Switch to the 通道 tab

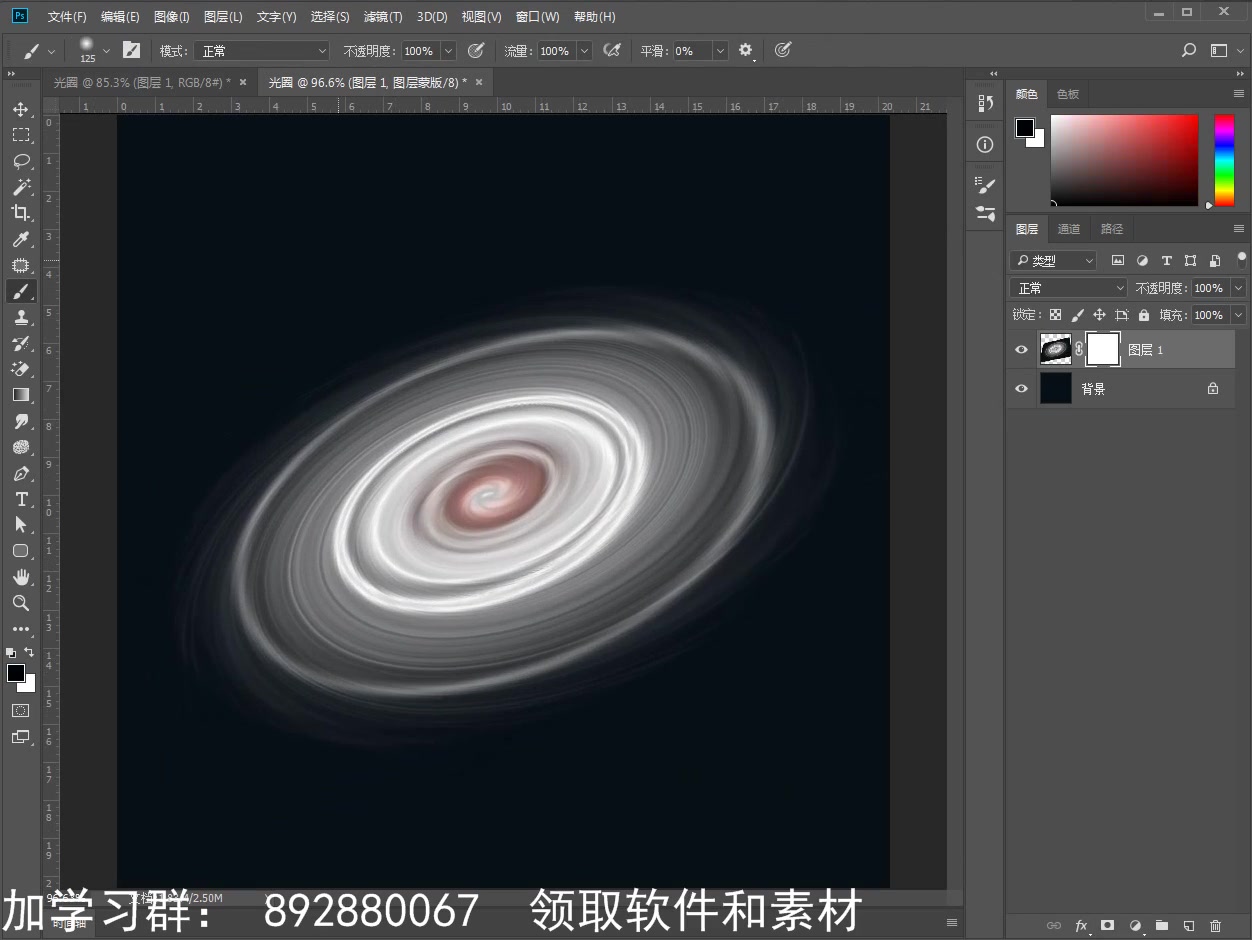click(1068, 228)
